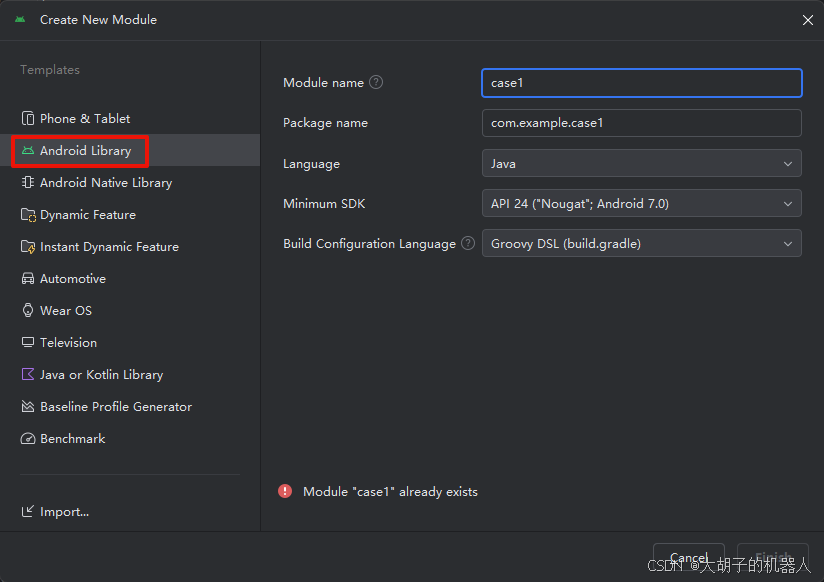The image size is (824, 582).
Task: Show help for Build Configuration Language
Action: [x=468, y=243]
